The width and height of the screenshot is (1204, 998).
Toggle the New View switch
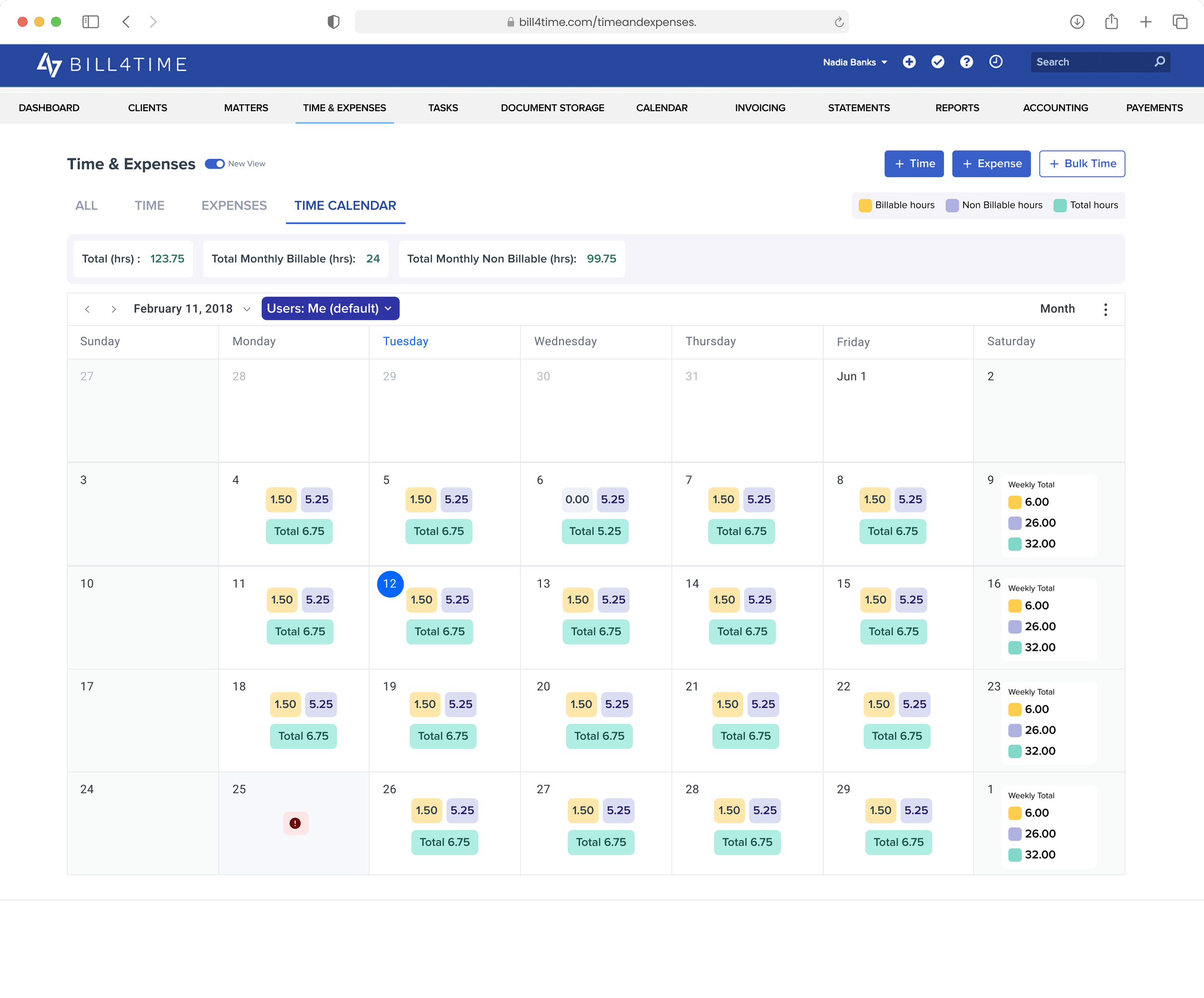click(215, 164)
